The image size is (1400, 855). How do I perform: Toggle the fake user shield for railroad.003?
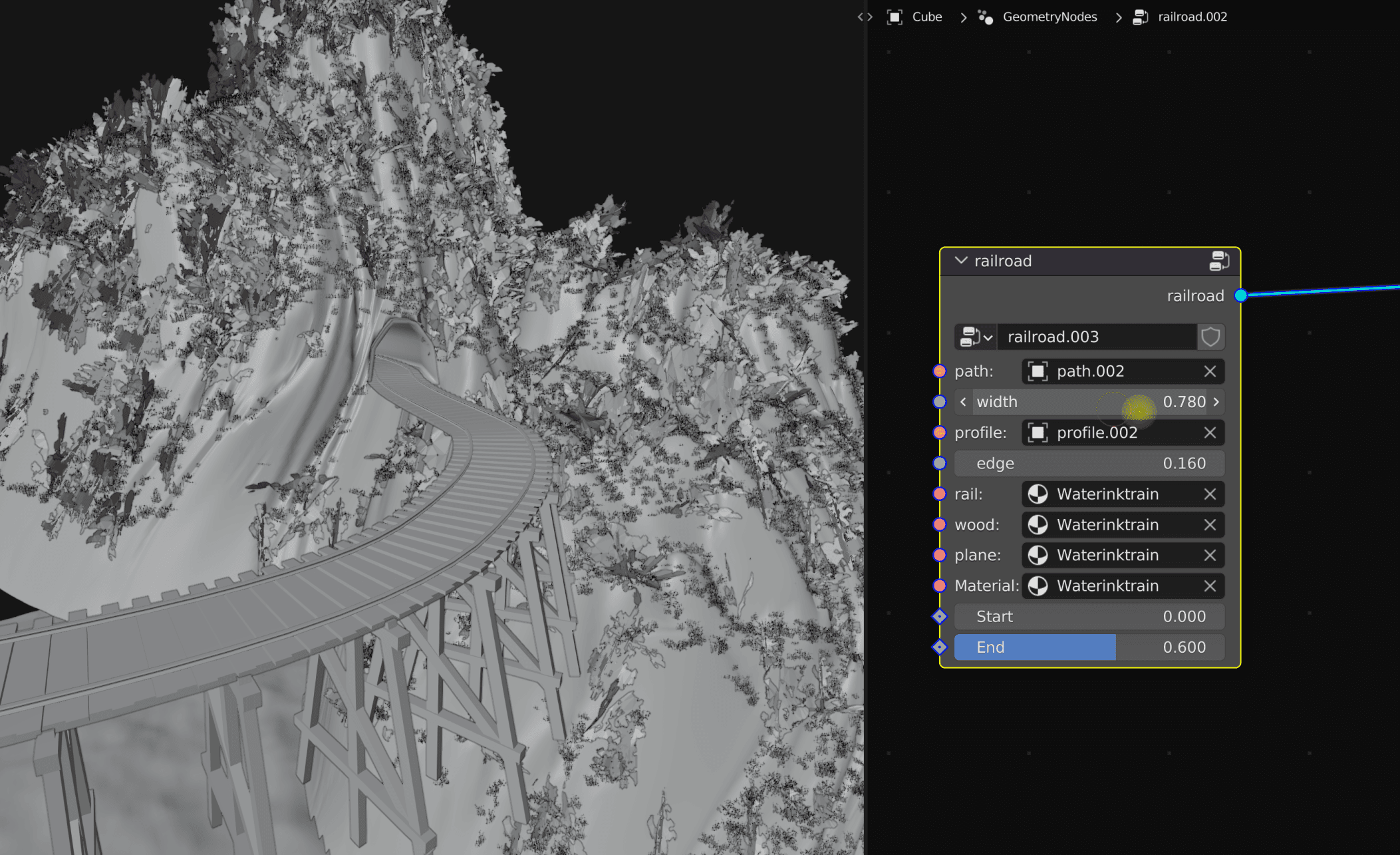coord(1210,337)
